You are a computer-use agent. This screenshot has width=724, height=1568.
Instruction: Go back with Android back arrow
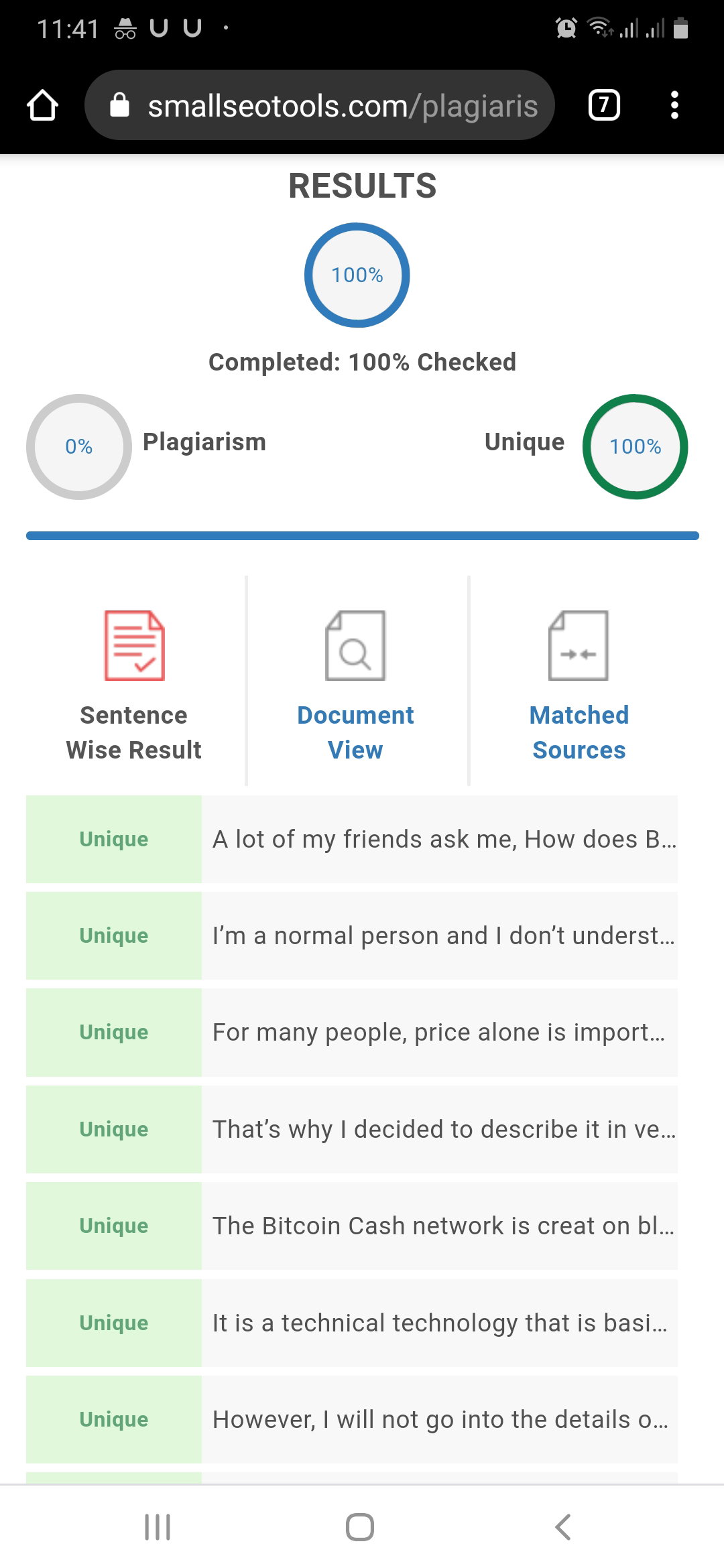coord(563,1527)
